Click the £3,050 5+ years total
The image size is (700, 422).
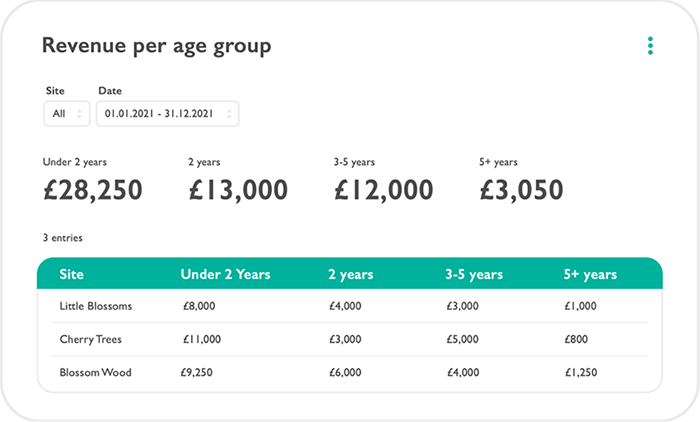(521, 190)
